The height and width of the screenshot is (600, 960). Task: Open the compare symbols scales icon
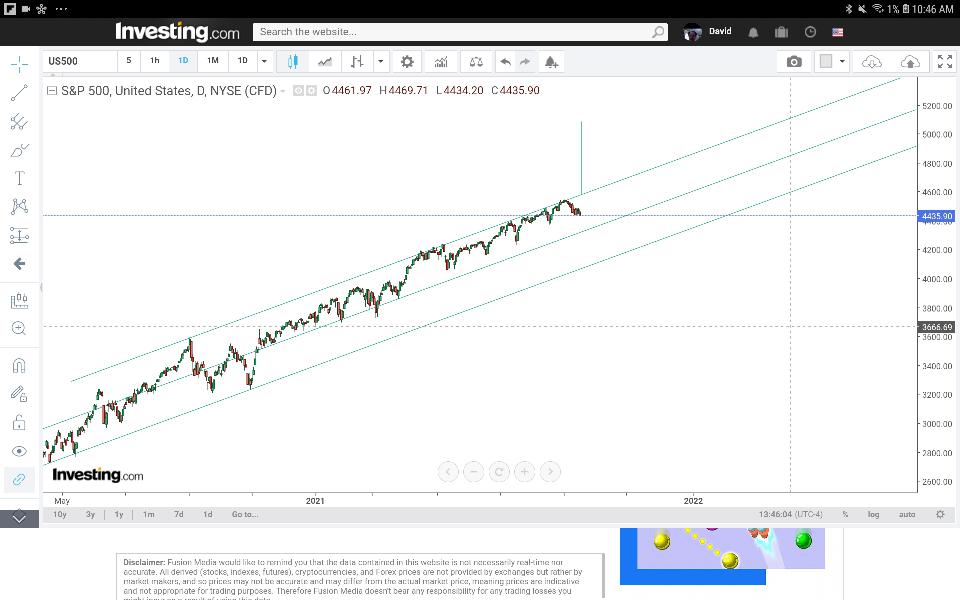click(476, 61)
